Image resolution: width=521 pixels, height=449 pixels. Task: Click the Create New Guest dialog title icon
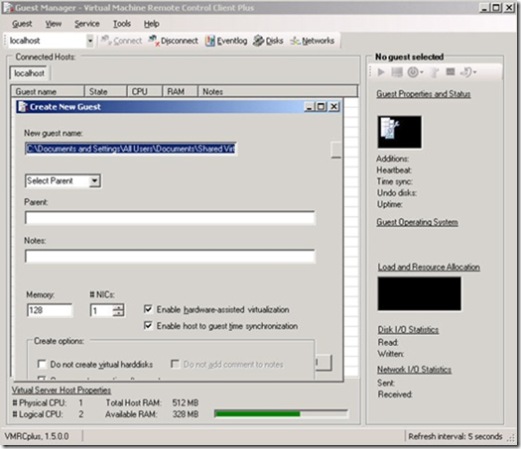pyautogui.click(x=23, y=107)
